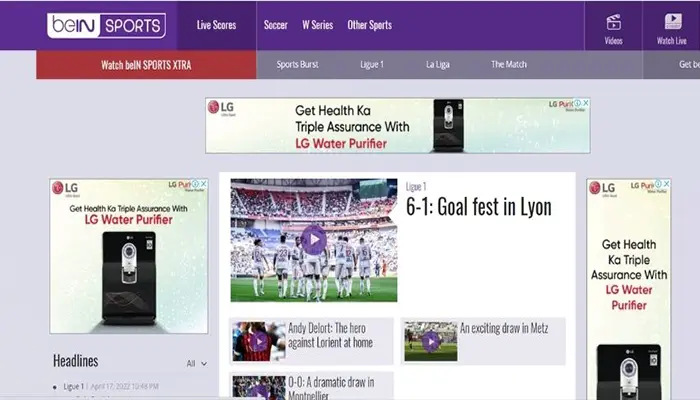The width and height of the screenshot is (700, 400).
Task: Open 'Andy Delort: The hero' article
Action: click(330, 335)
